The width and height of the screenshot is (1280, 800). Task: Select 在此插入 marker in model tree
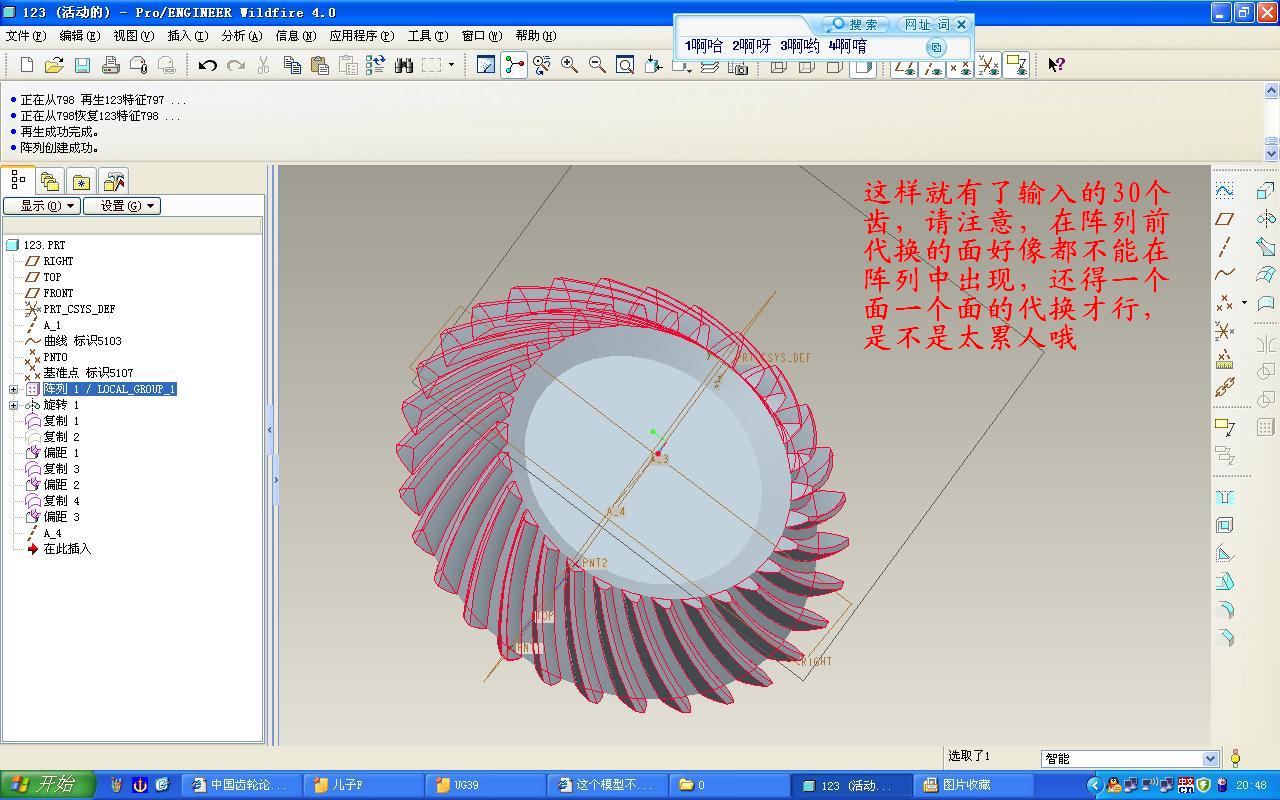[x=66, y=549]
